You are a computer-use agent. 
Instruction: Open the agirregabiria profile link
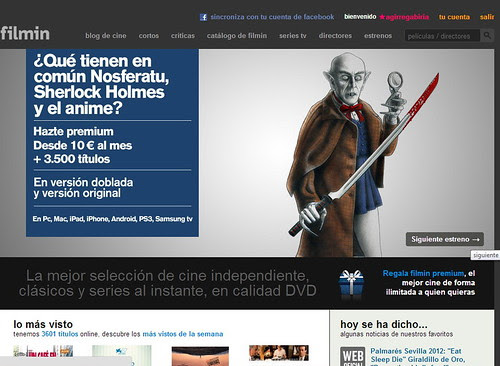[407, 17]
